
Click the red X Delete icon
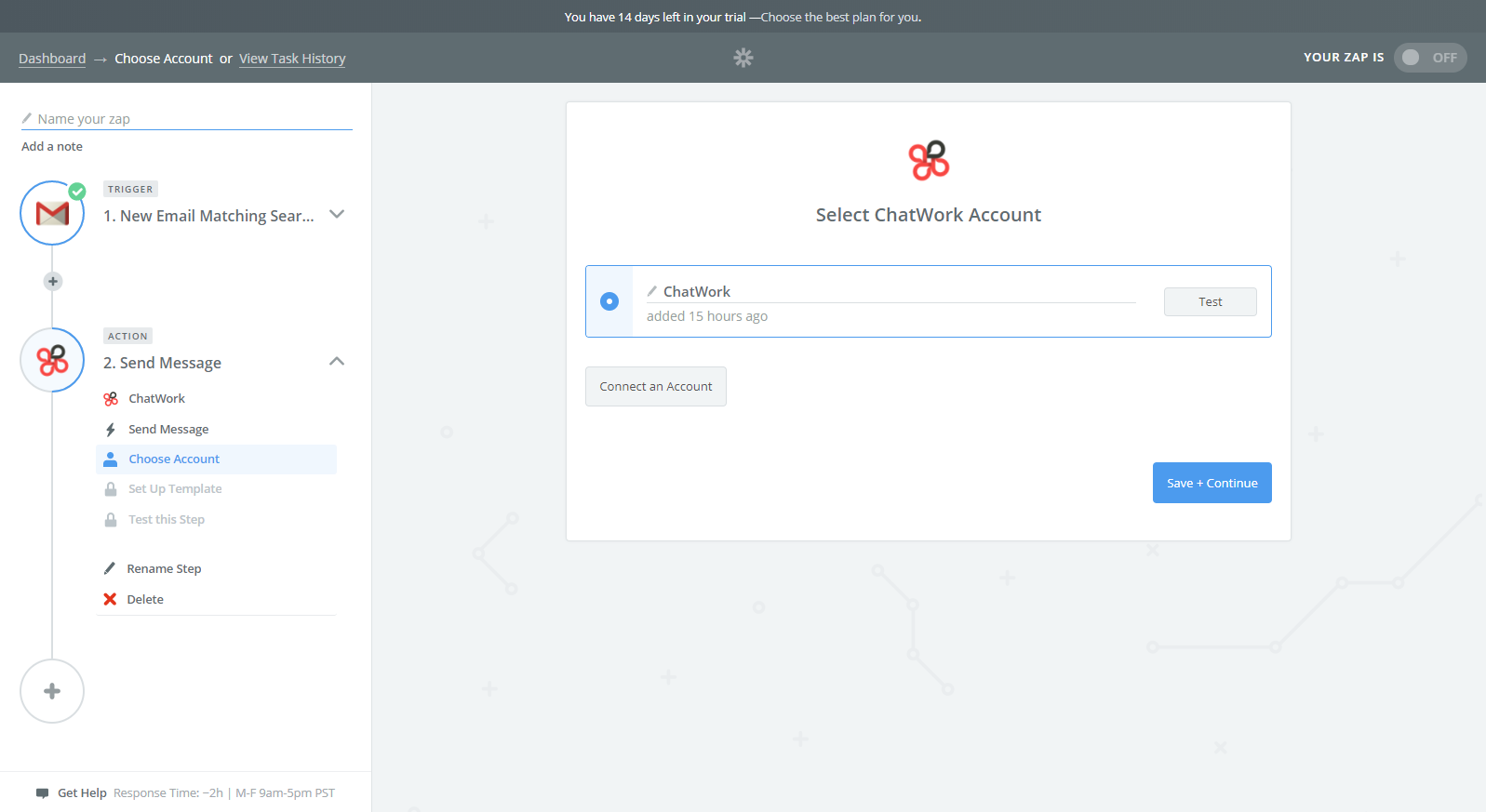[x=110, y=599]
